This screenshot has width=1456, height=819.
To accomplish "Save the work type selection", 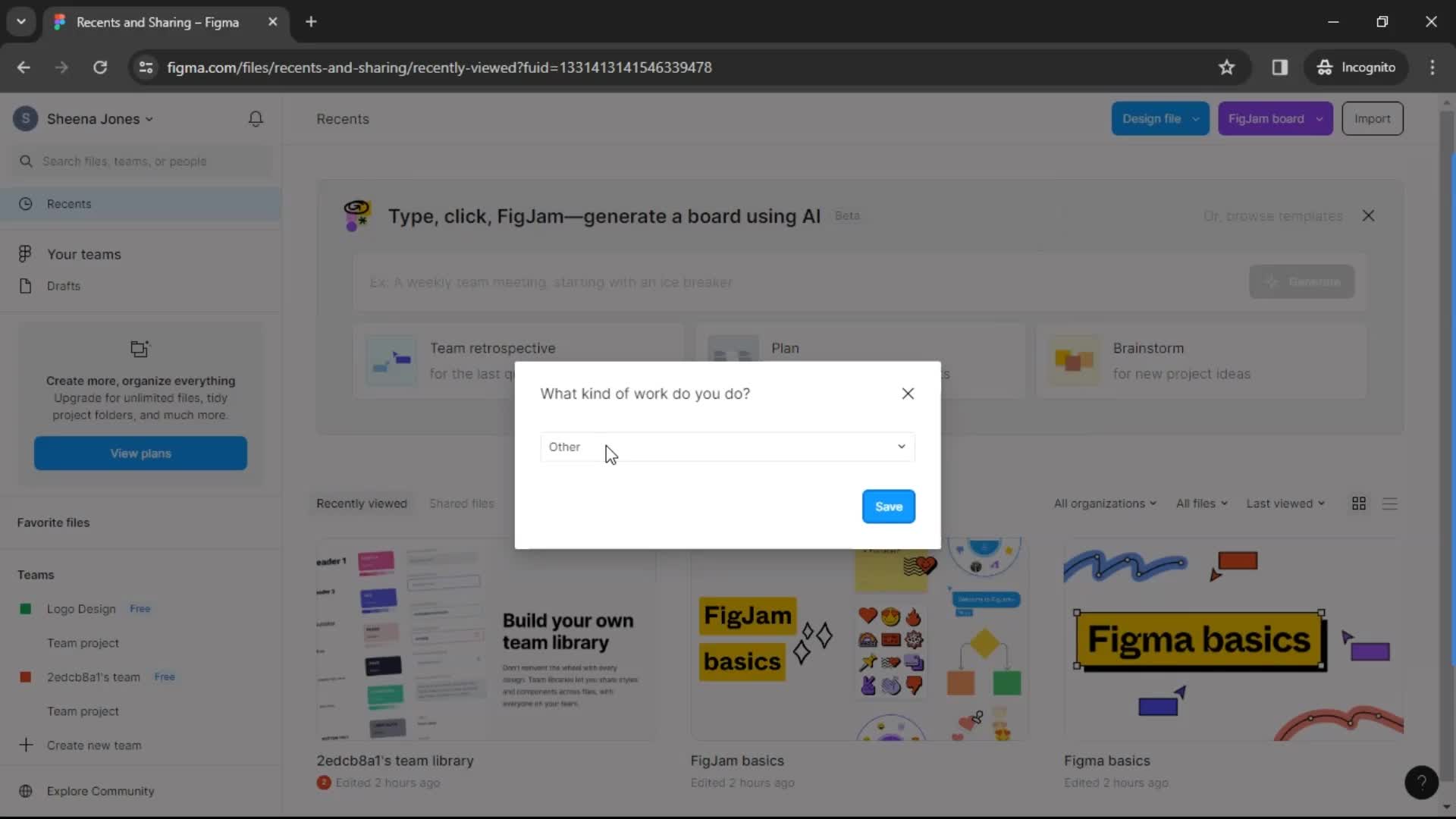I will click(888, 506).
